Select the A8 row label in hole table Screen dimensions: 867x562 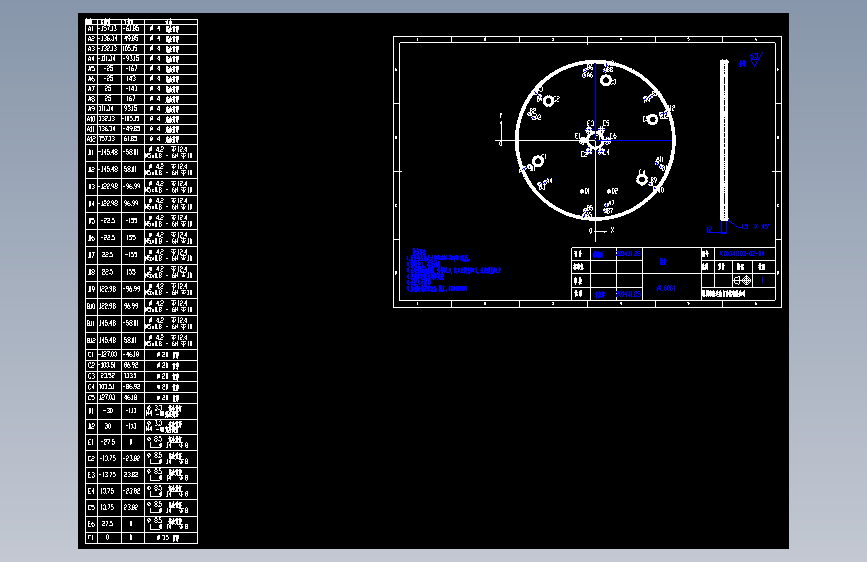point(91,99)
